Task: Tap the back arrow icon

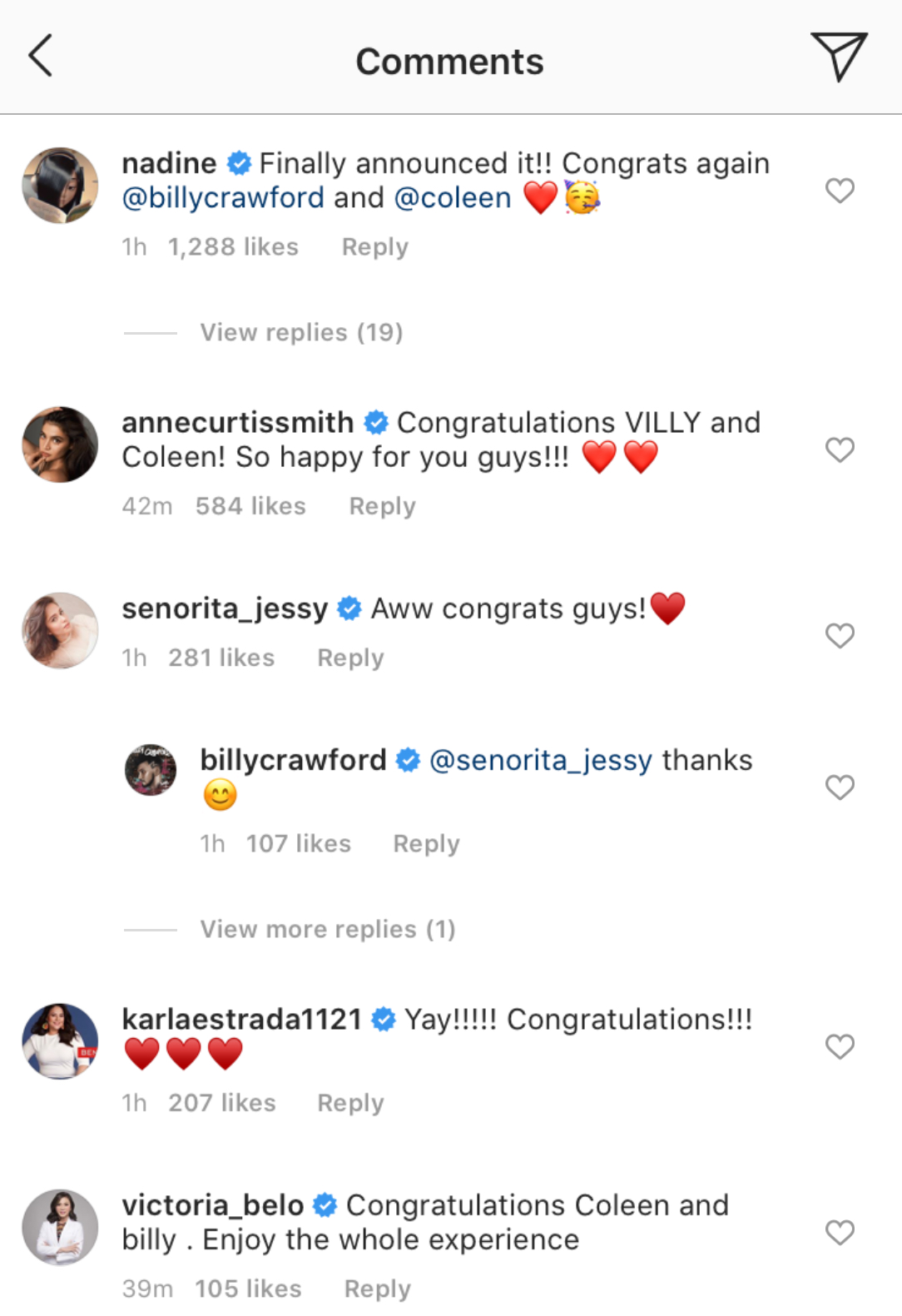Action: [x=41, y=56]
